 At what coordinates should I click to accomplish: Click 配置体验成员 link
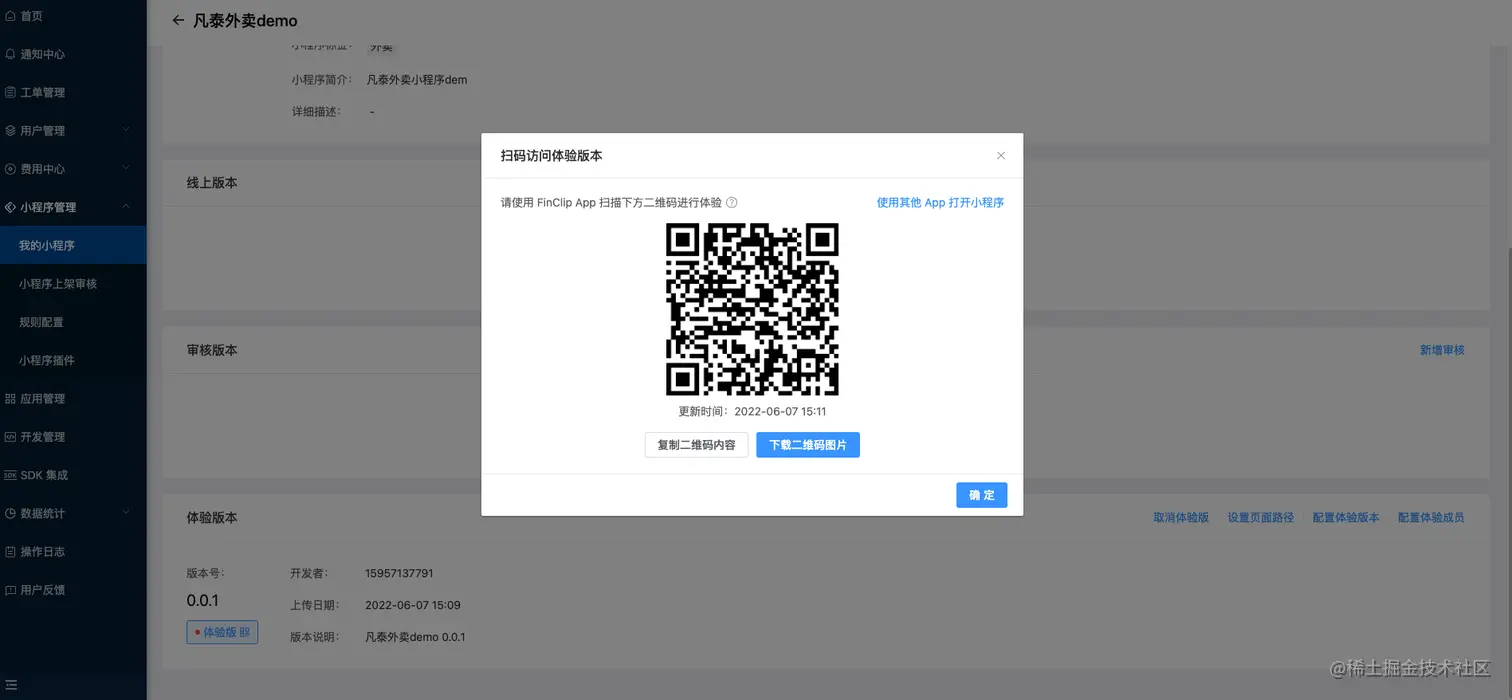[1431, 517]
